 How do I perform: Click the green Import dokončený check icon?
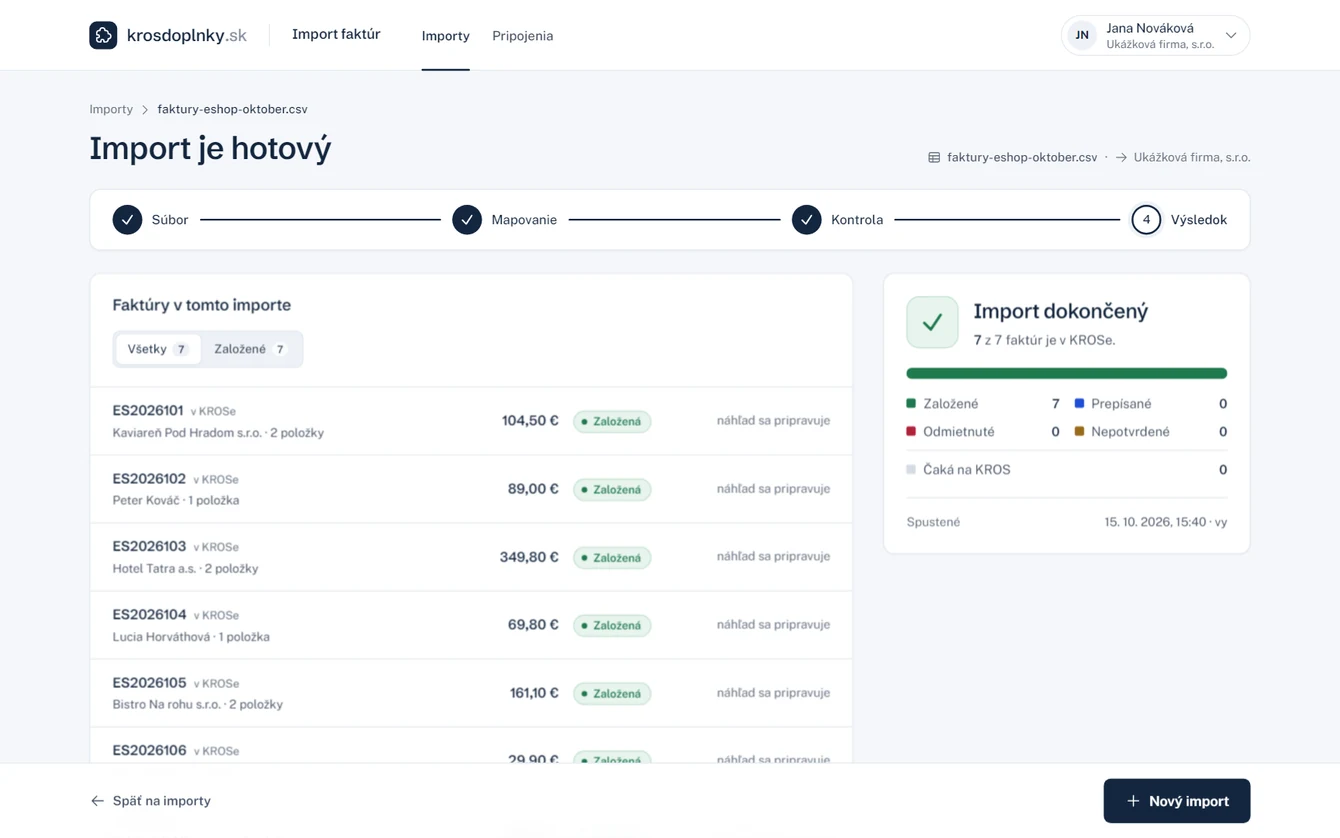click(932, 322)
